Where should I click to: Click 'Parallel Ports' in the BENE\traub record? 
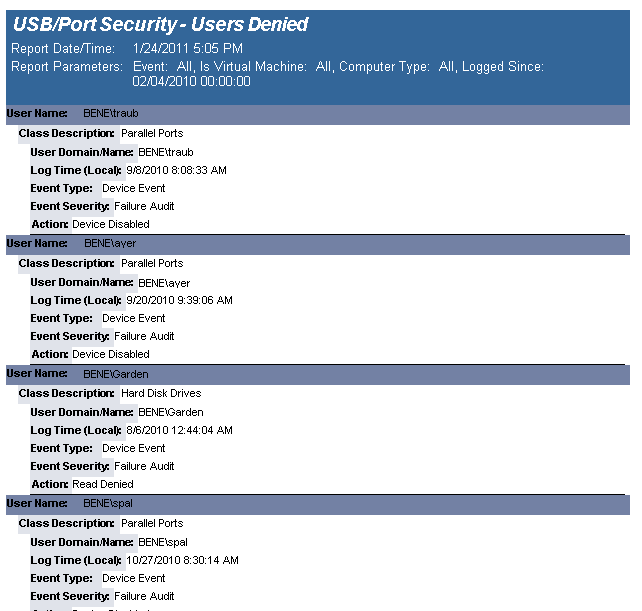(152, 133)
